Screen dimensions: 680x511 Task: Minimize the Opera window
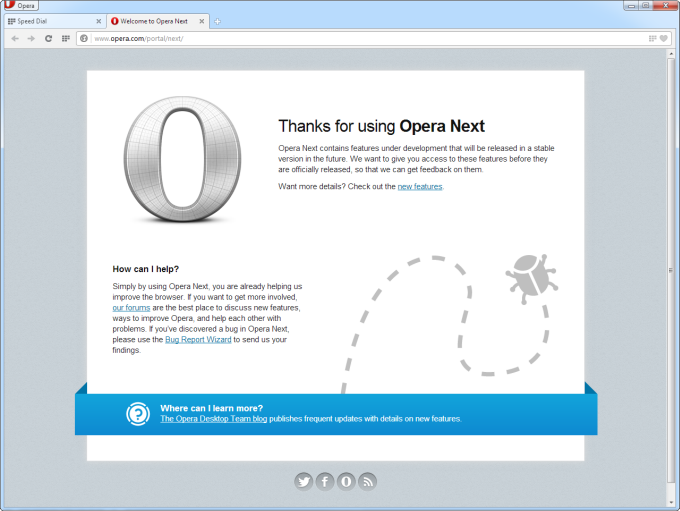631,5
